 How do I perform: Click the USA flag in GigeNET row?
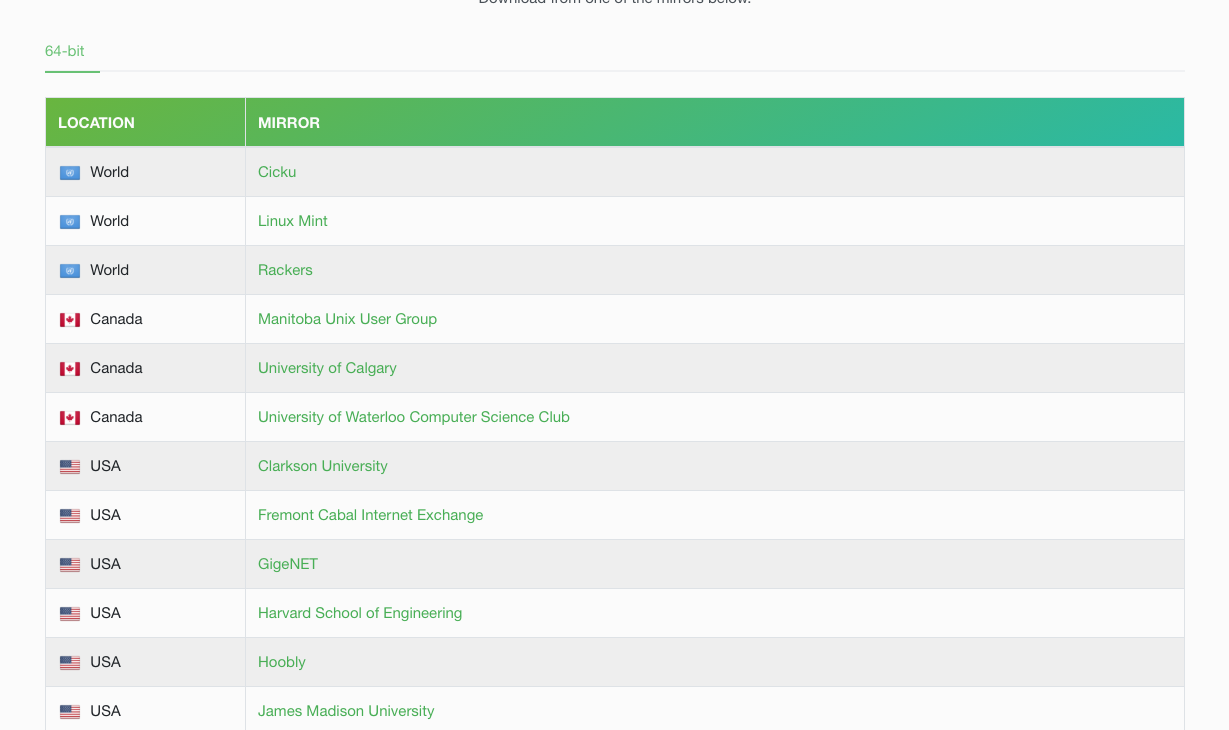tap(69, 564)
